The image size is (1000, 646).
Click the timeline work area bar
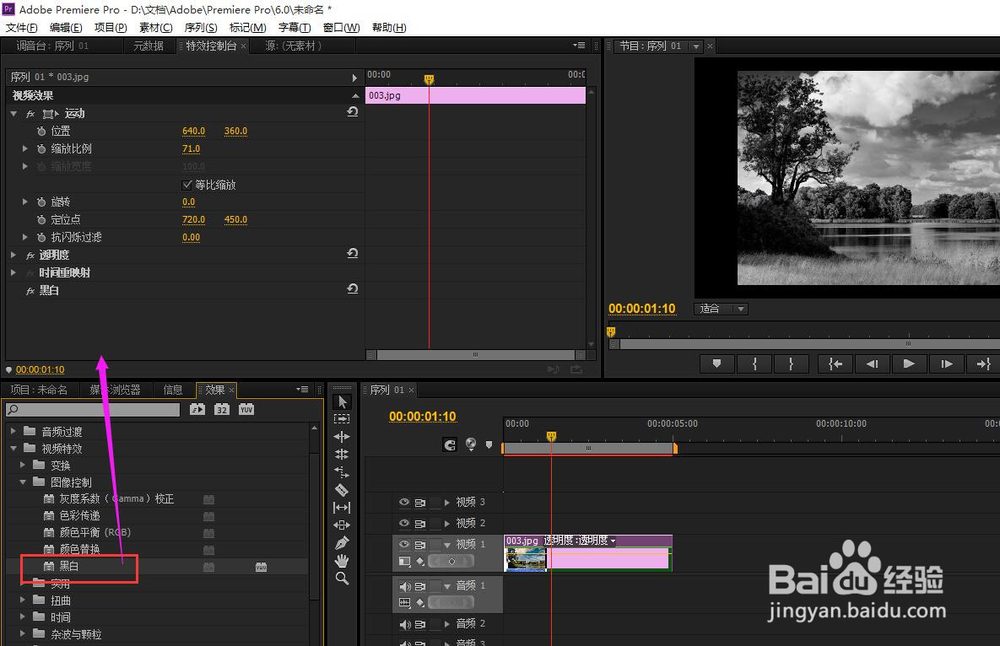588,448
